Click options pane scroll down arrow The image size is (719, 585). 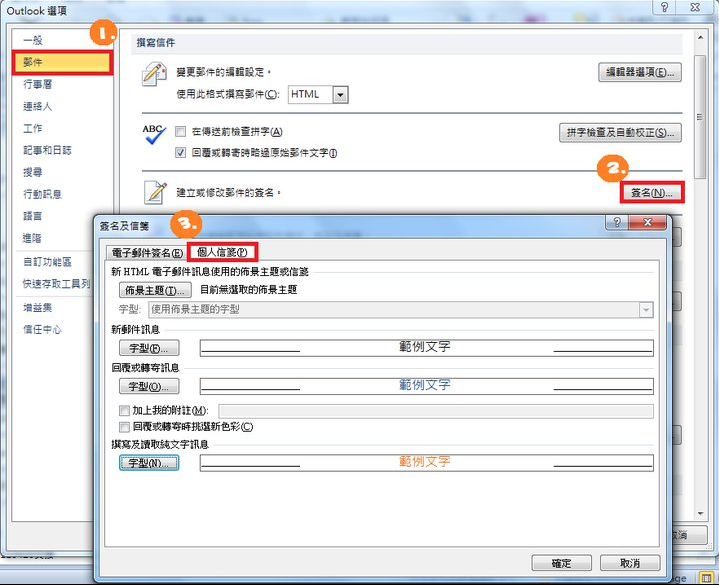(700, 513)
